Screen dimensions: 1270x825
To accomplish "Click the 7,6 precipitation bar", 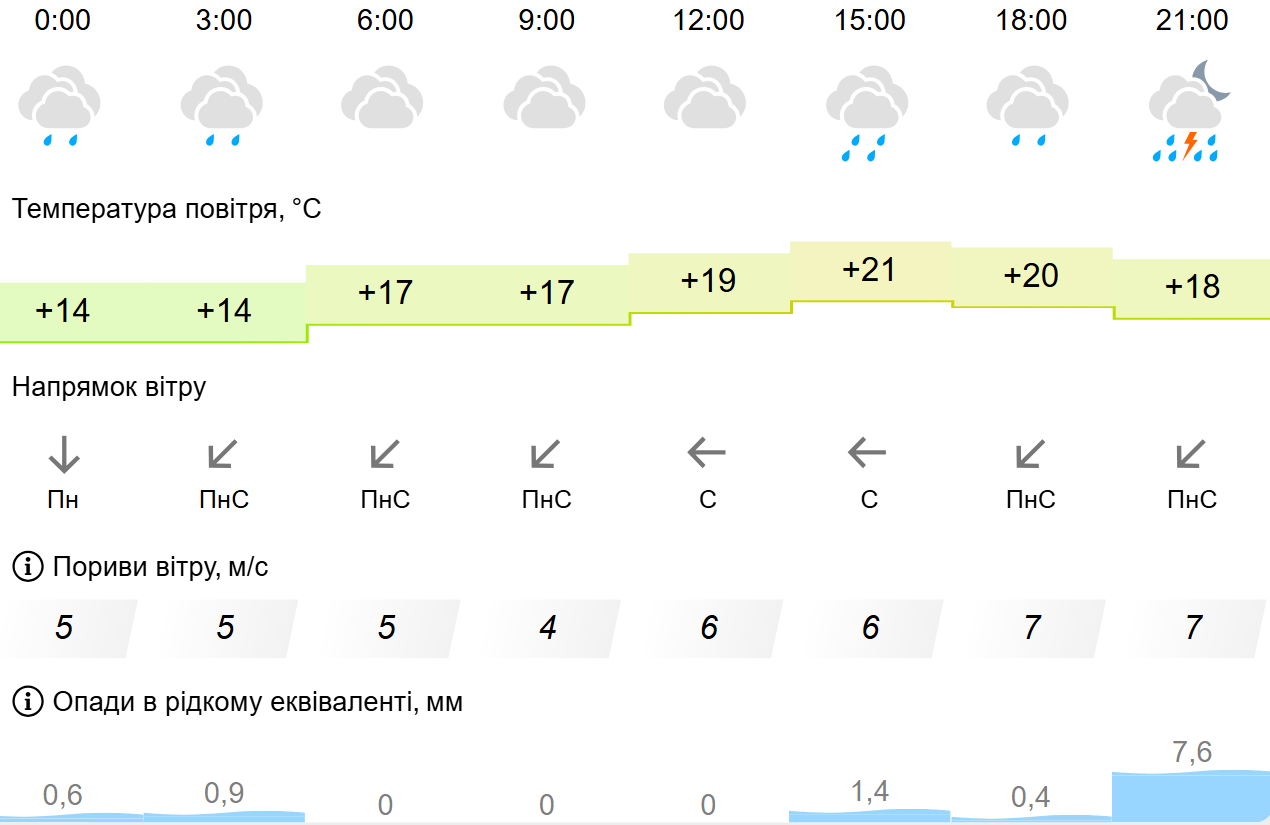I will (x=1191, y=796).
